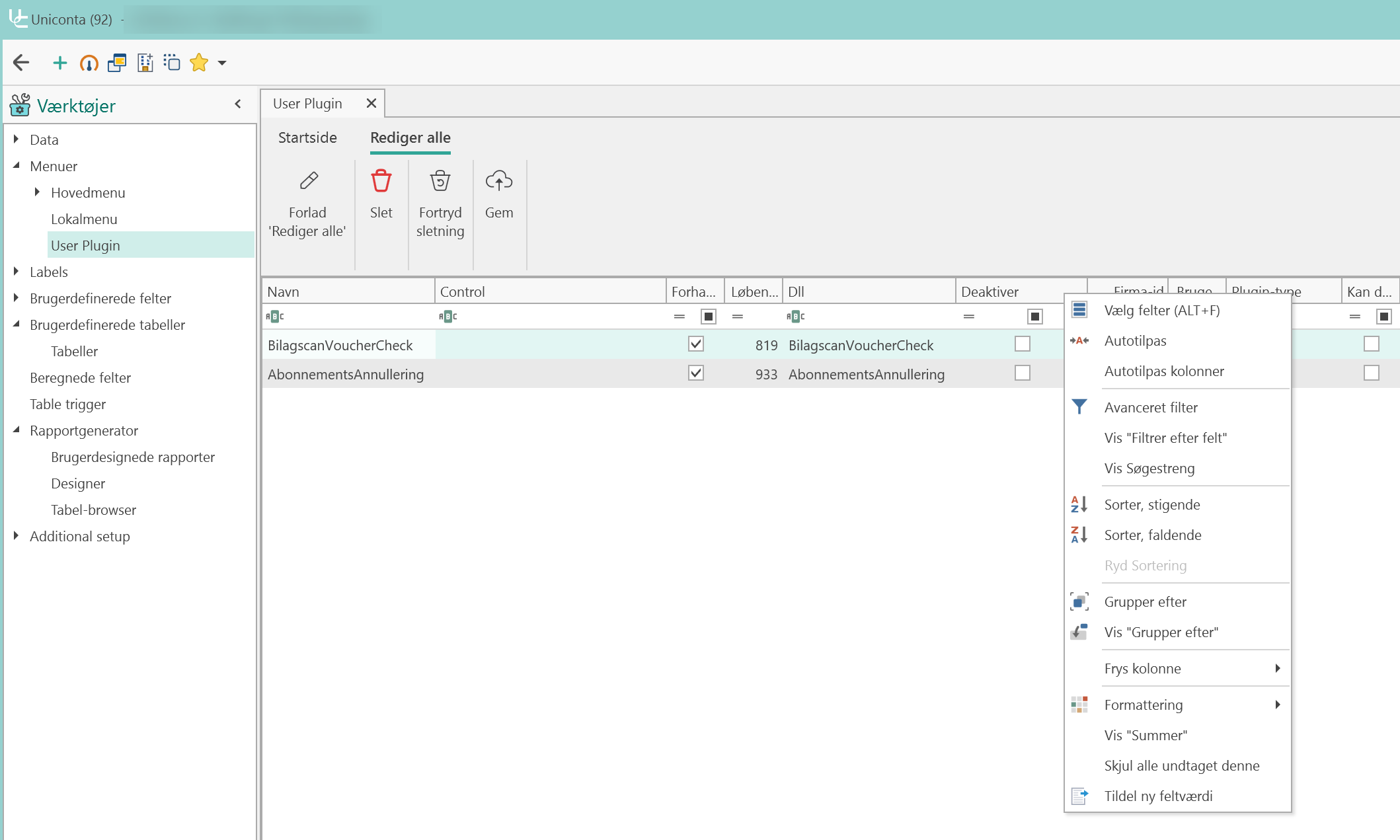Toggle the Kan d... filter checkbox
Image resolution: width=1400 pixels, height=840 pixels.
1384,317
